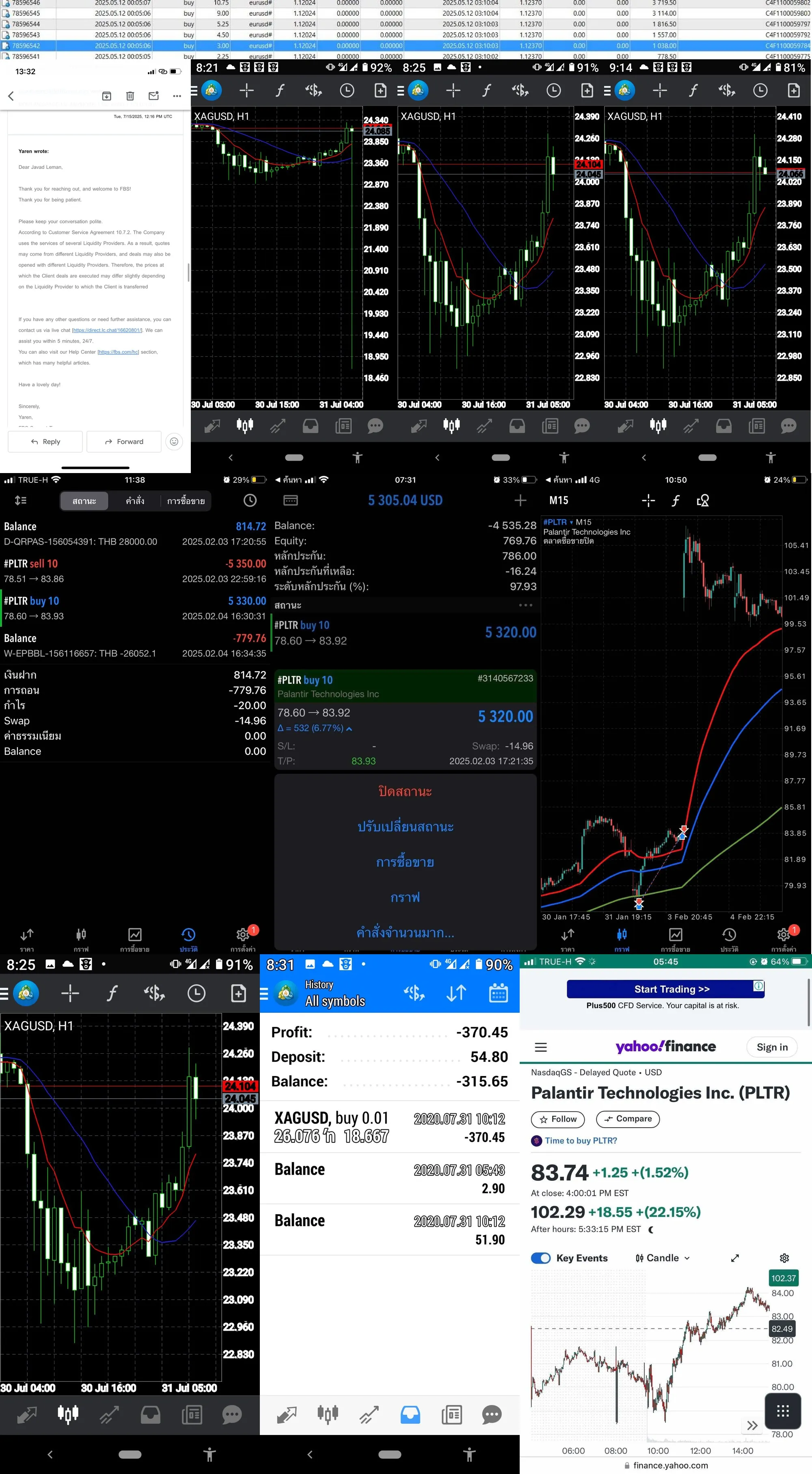Viewport: 812px width, 1474px height.
Task: Open the M15 timeframe selector
Action: (559, 501)
